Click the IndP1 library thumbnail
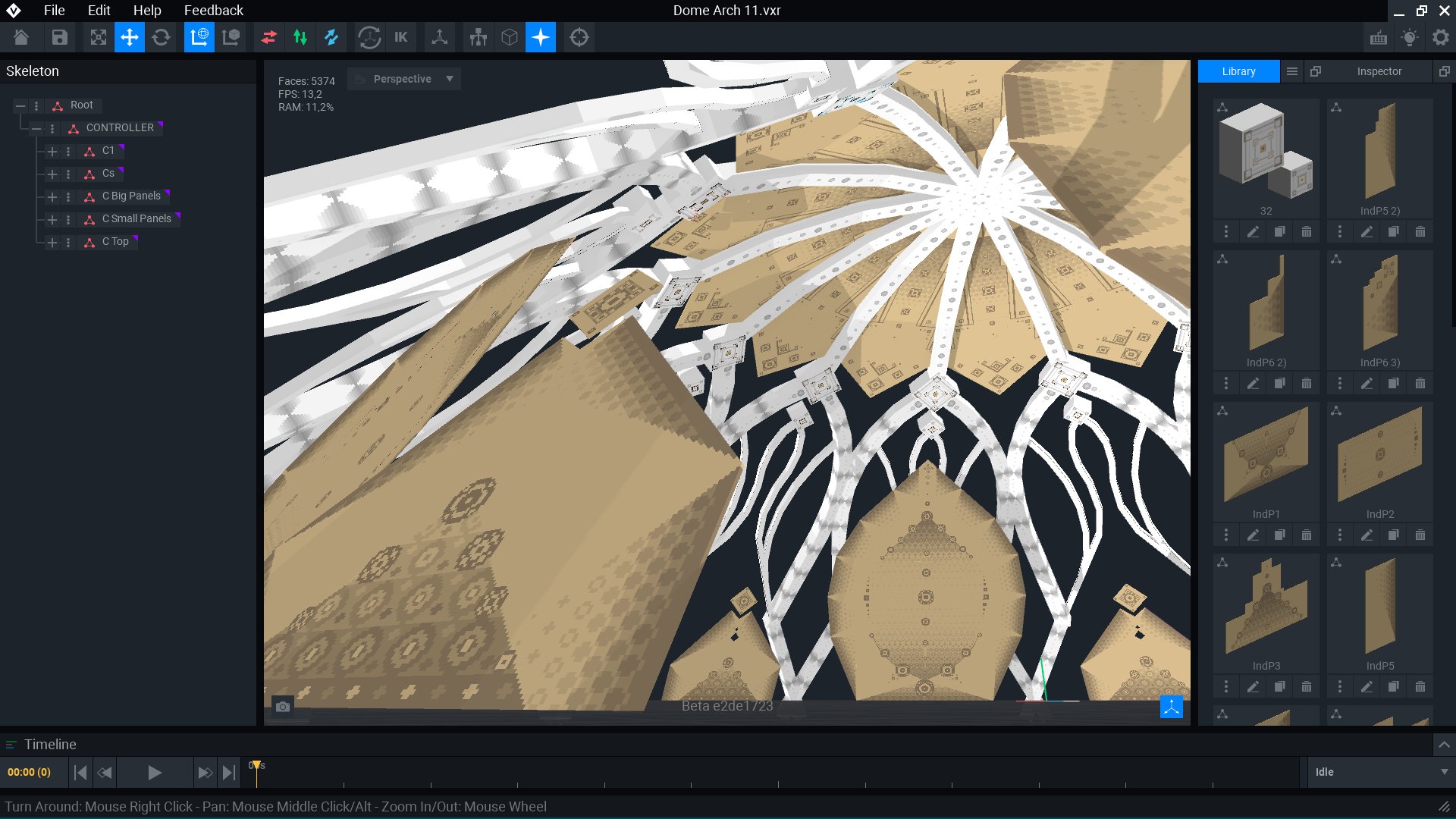This screenshot has width=1456, height=819. 1266,455
